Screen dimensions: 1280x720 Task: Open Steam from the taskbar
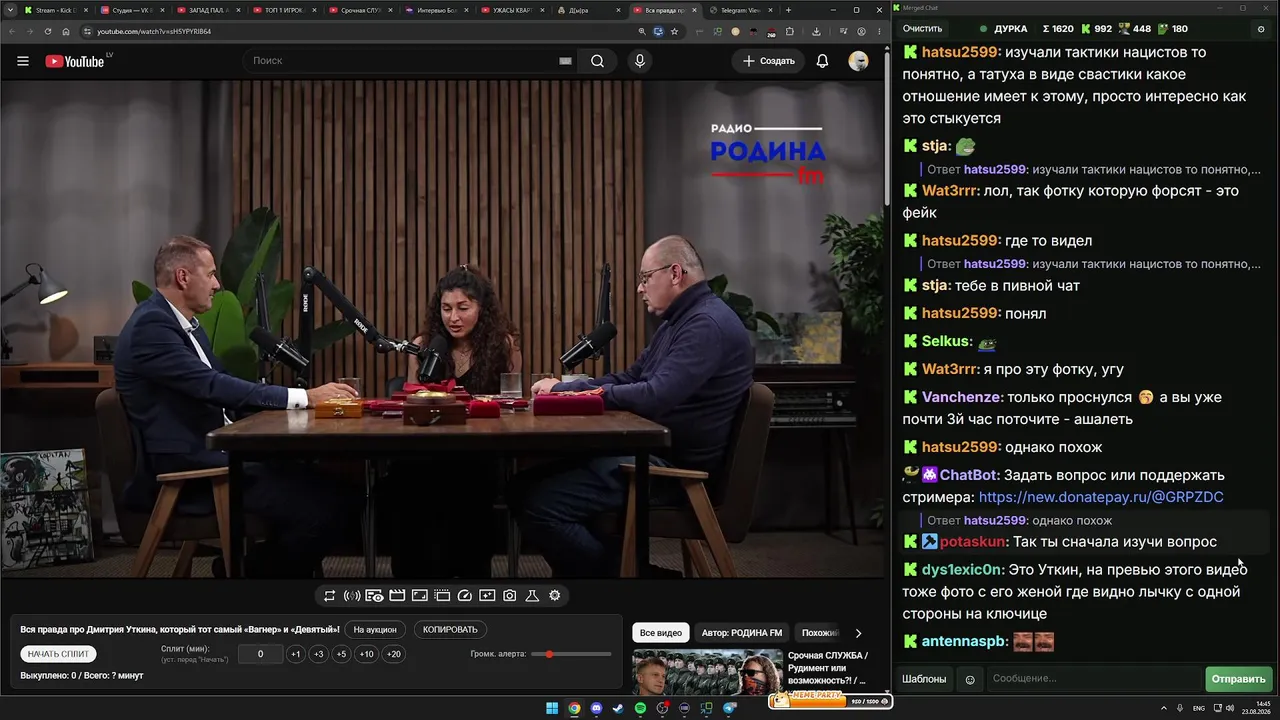click(x=618, y=709)
